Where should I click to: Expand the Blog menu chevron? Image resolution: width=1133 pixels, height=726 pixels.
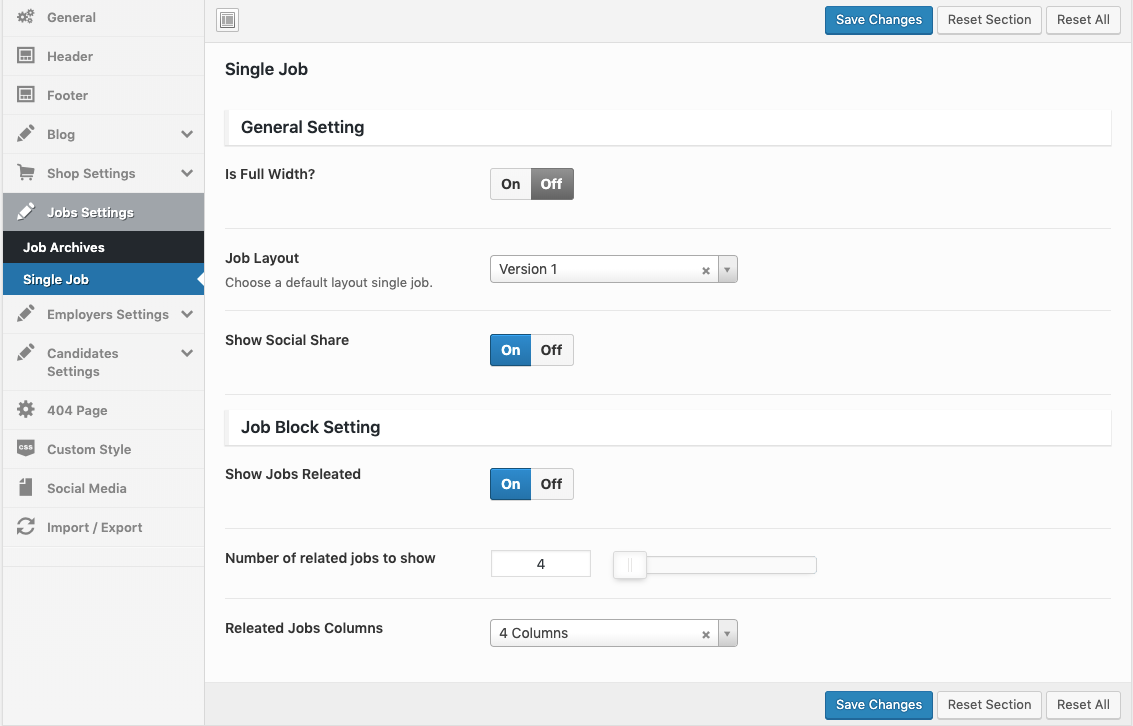click(x=187, y=134)
